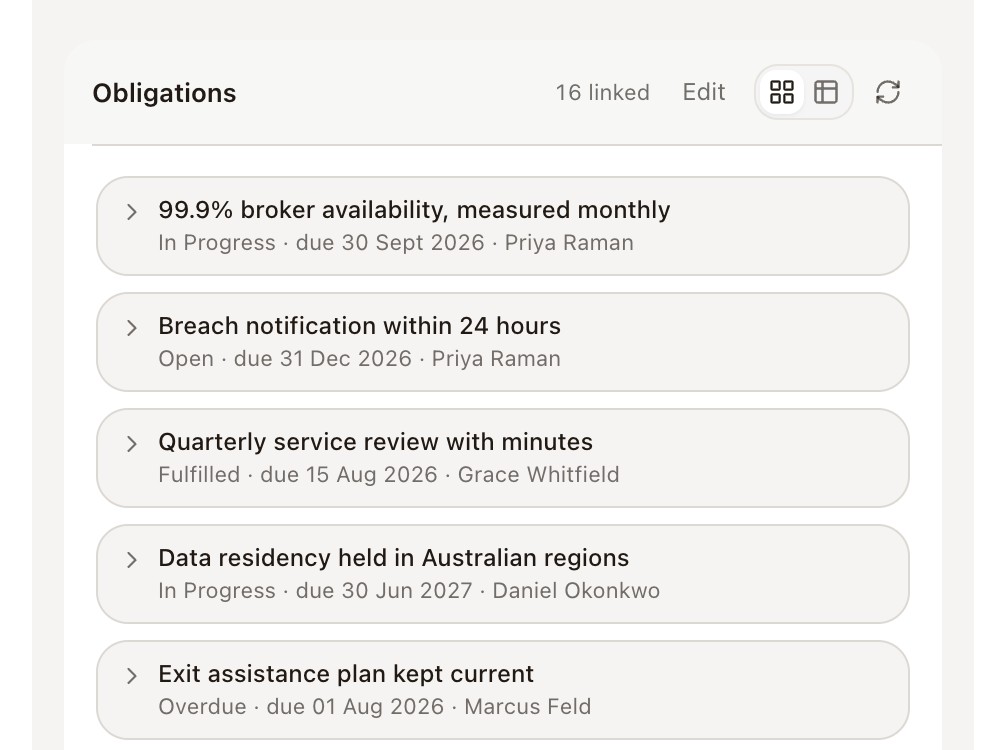Screen dimensions: 1006x750
Task: Select 'Exit assistance plan kept current' title
Action: [x=346, y=674]
